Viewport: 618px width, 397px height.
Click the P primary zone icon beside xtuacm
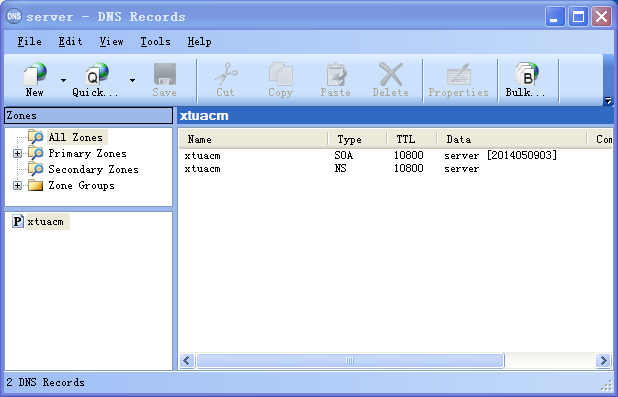[x=17, y=221]
